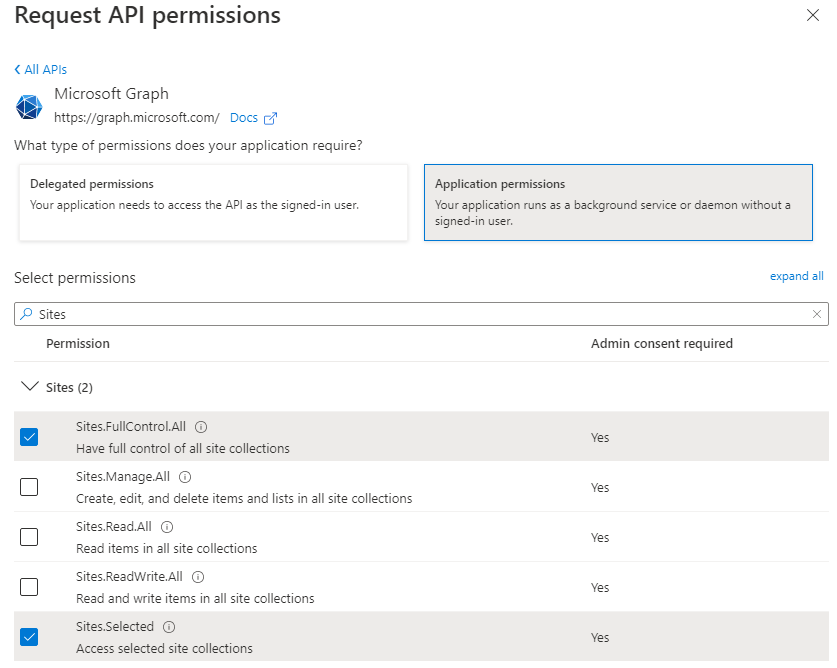Uncheck the Sites.FullControl.All checkbox
The height and width of the screenshot is (668, 837).
29,437
